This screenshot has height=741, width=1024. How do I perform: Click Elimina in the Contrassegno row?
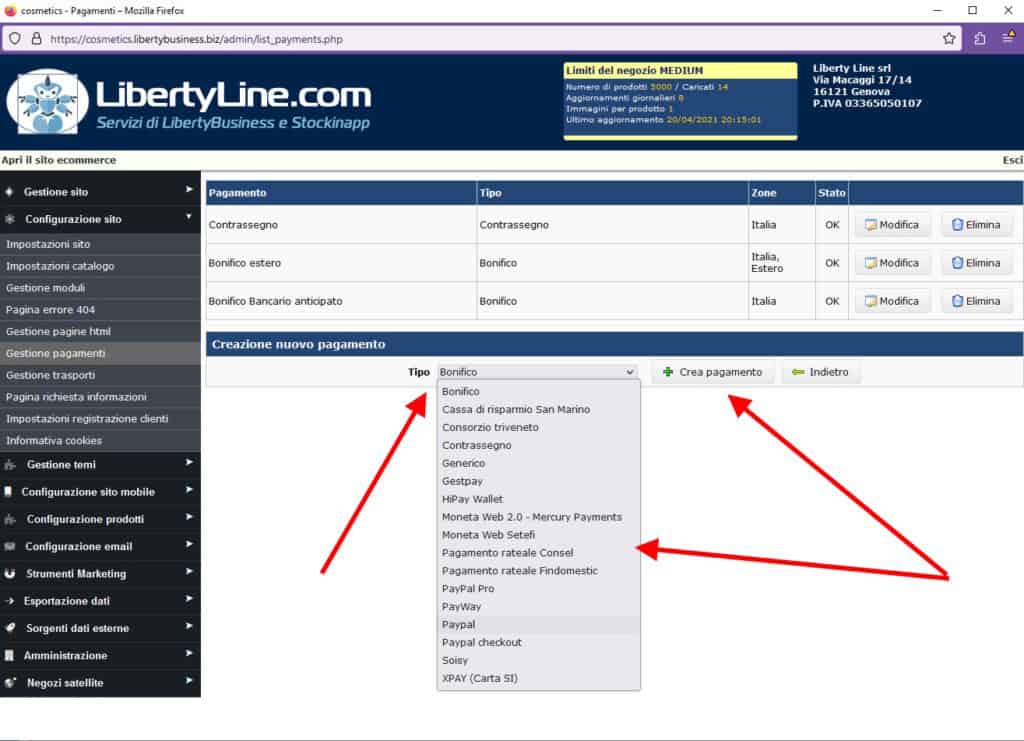[976, 225]
